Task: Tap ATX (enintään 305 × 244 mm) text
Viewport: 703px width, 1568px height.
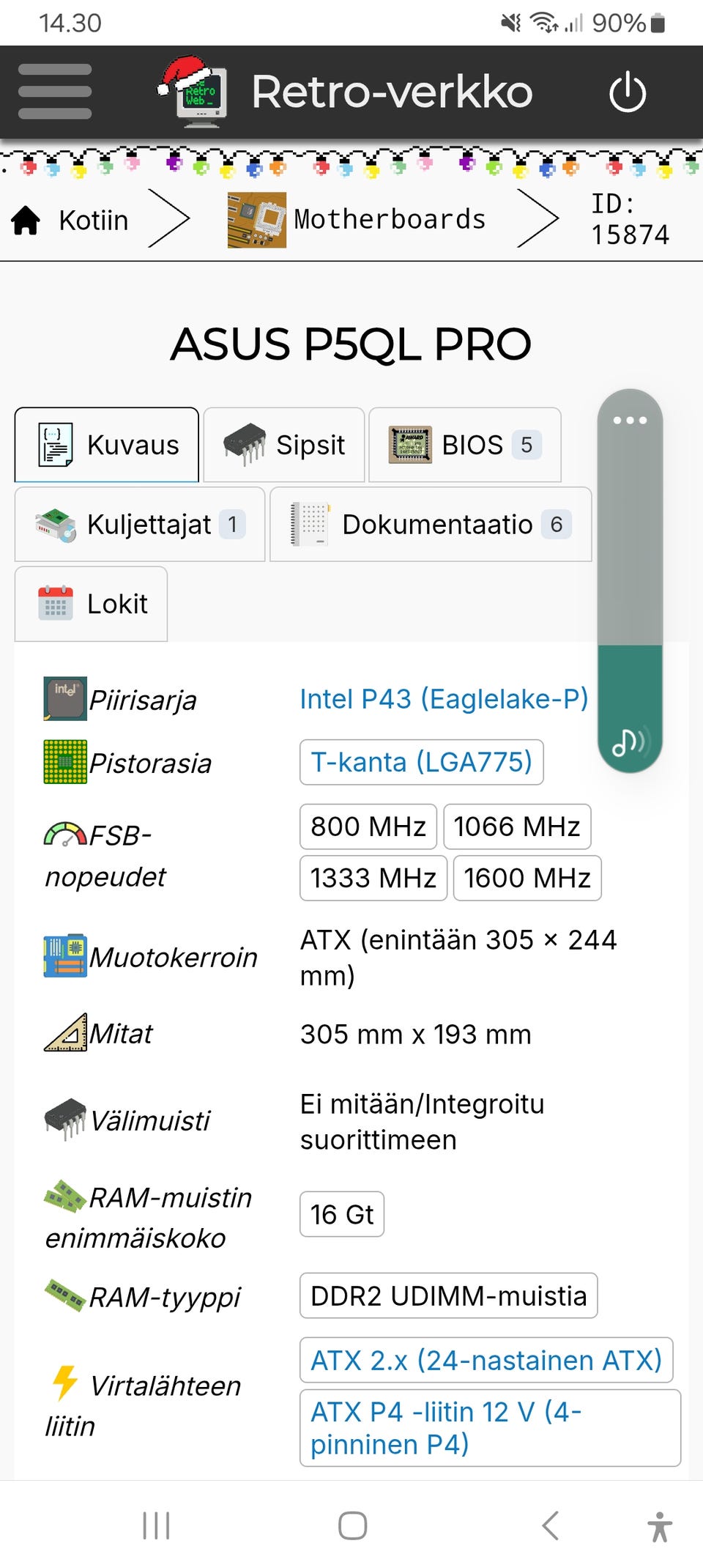Action: pyautogui.click(x=458, y=957)
